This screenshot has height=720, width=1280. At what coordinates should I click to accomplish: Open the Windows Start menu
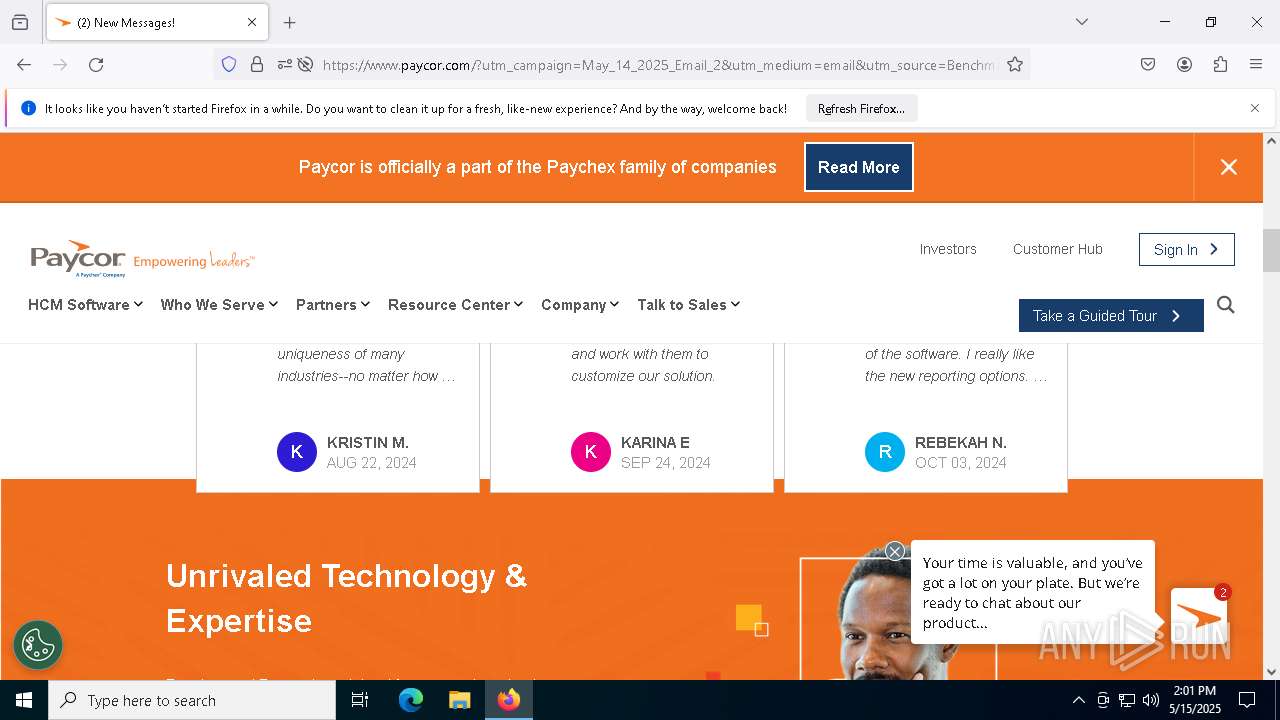coord(24,700)
